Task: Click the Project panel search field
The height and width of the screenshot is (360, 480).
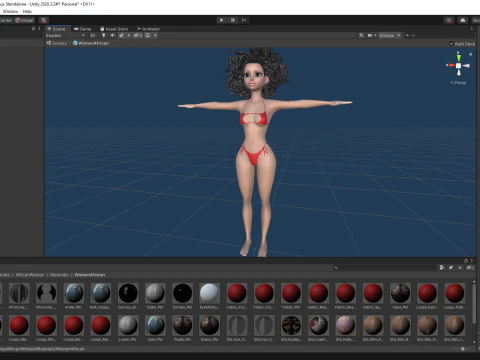Action: pos(385,268)
